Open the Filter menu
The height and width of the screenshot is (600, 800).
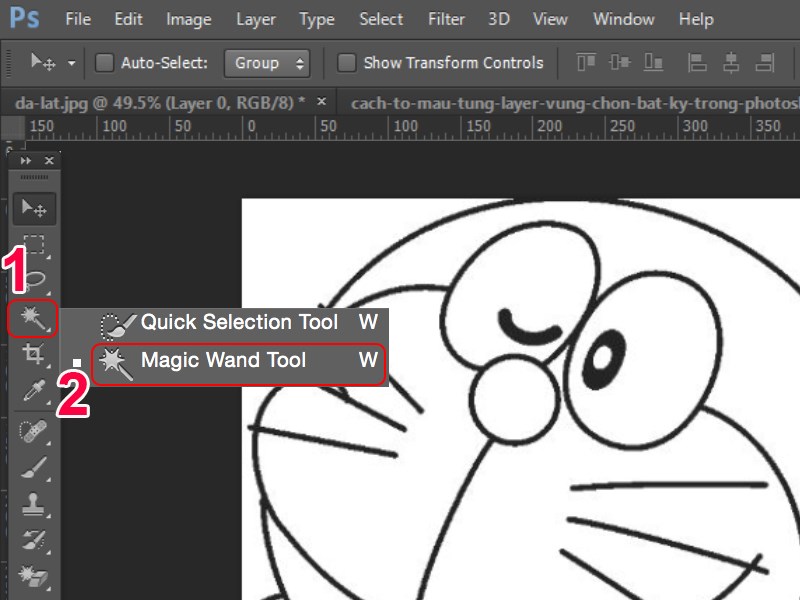[446, 19]
